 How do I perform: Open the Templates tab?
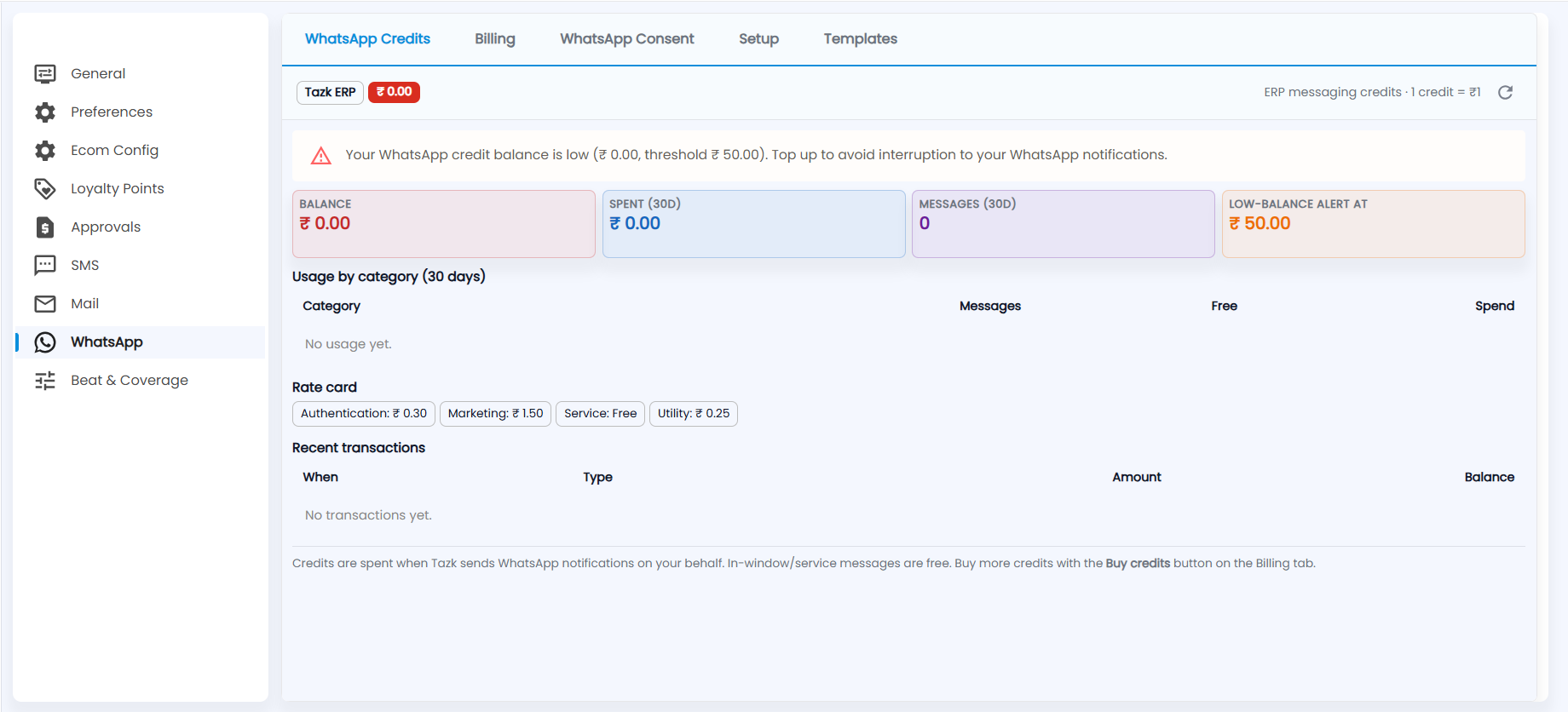coord(861,39)
